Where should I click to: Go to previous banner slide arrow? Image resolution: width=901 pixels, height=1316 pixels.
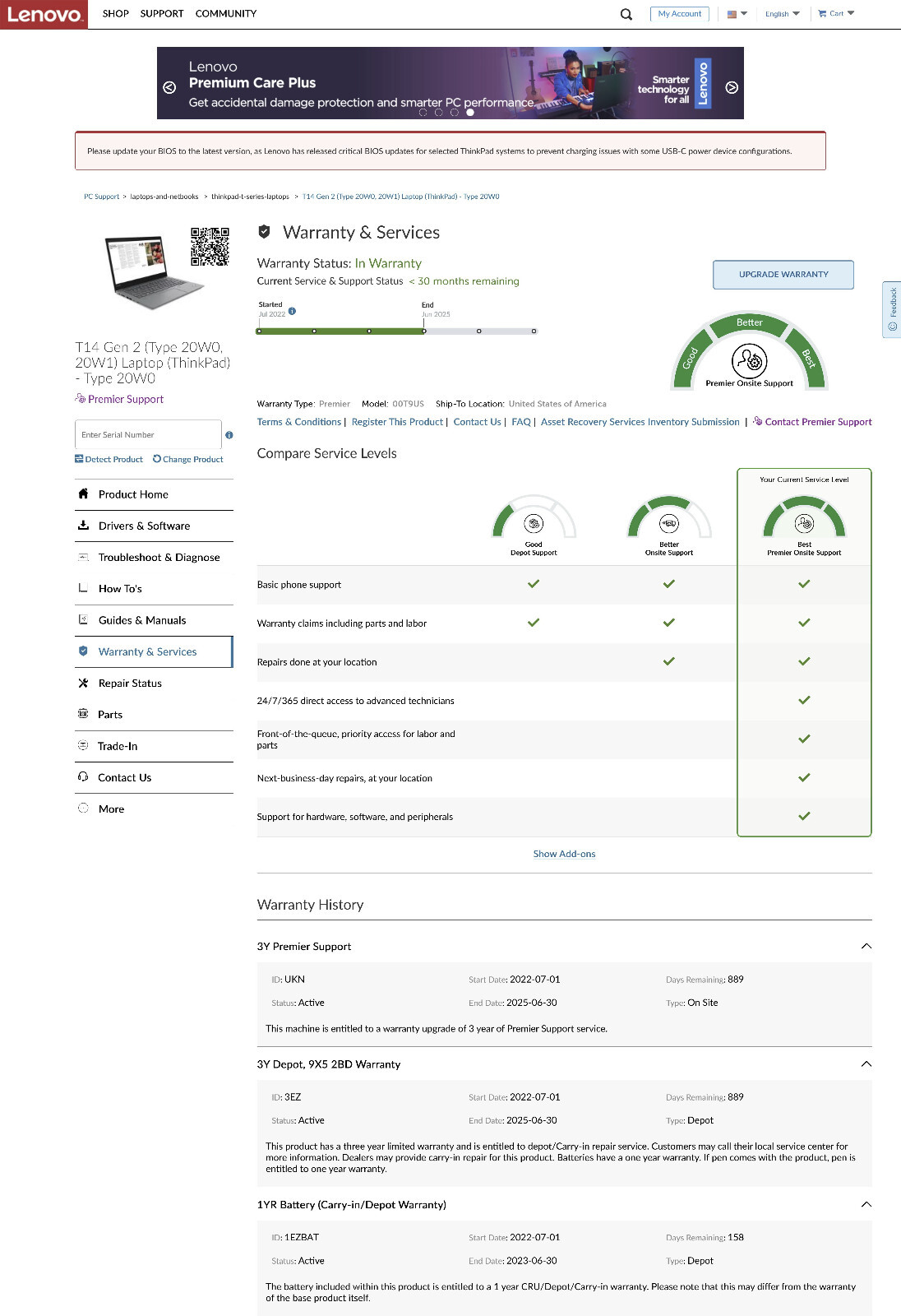coord(169,87)
